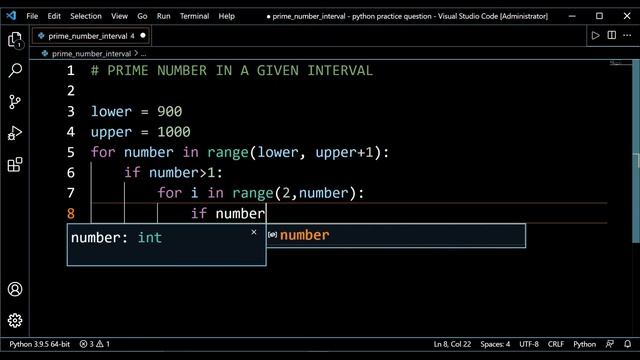Open the Help menu
This screenshot has height=360, width=640.
click(x=227, y=16)
